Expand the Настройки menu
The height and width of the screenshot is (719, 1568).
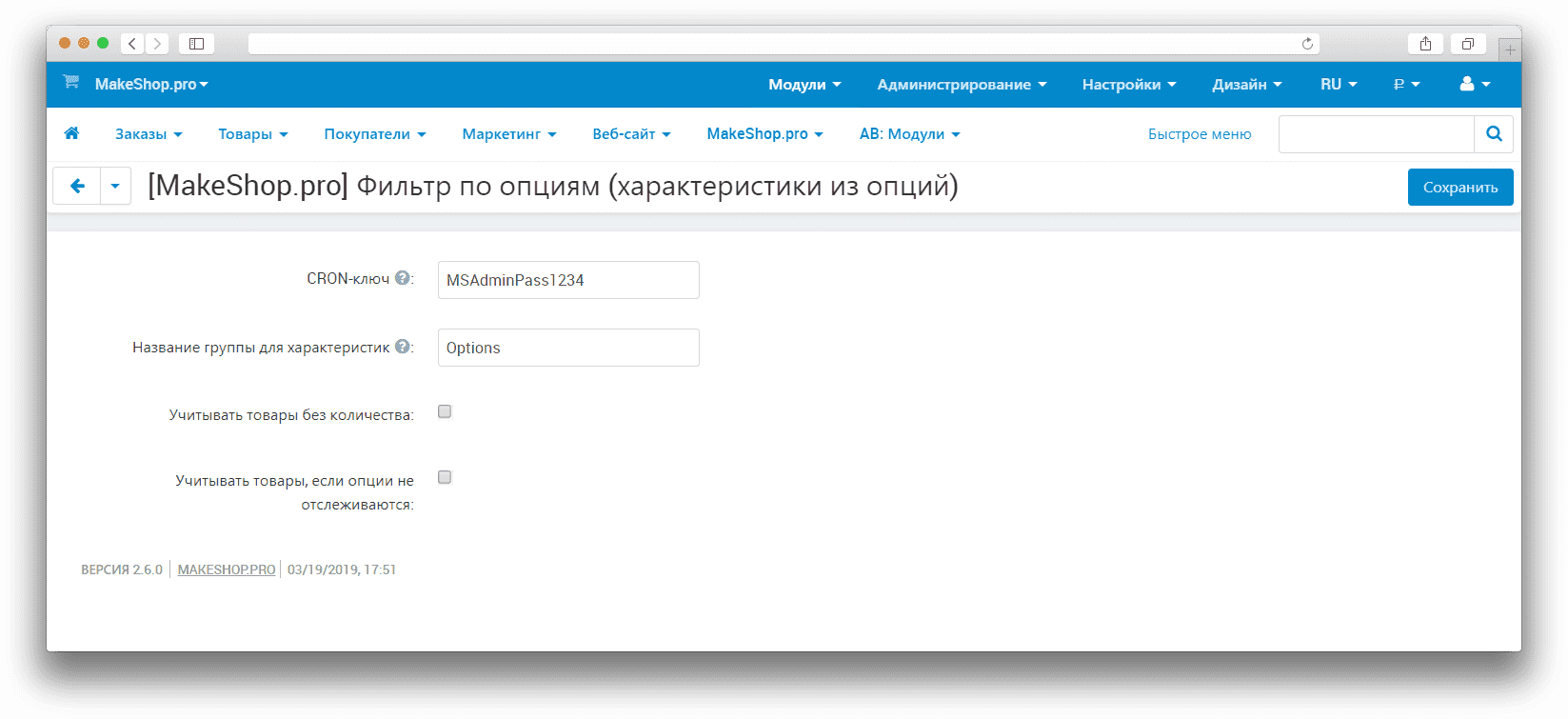tap(1129, 85)
